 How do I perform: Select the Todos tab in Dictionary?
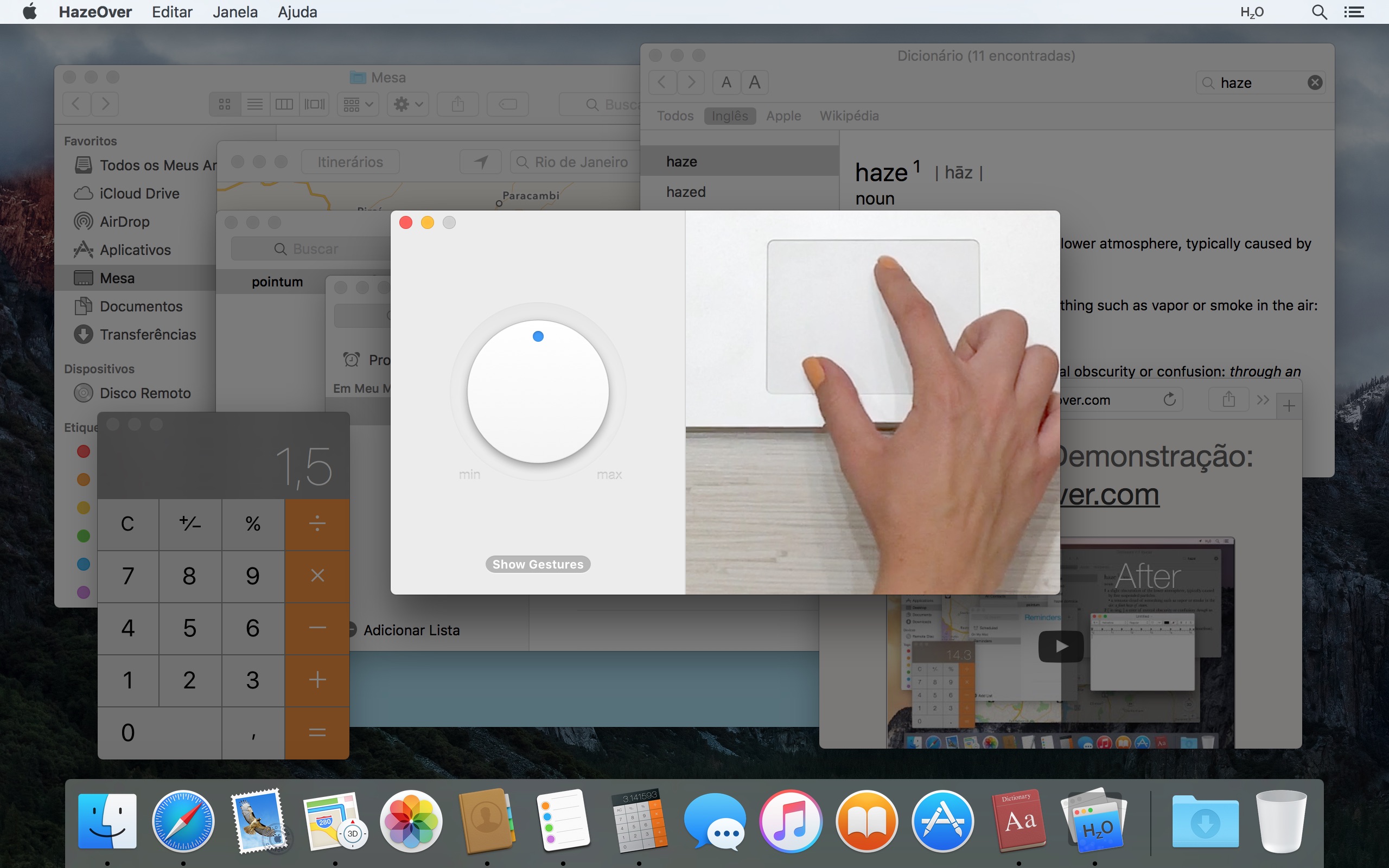pos(675,116)
